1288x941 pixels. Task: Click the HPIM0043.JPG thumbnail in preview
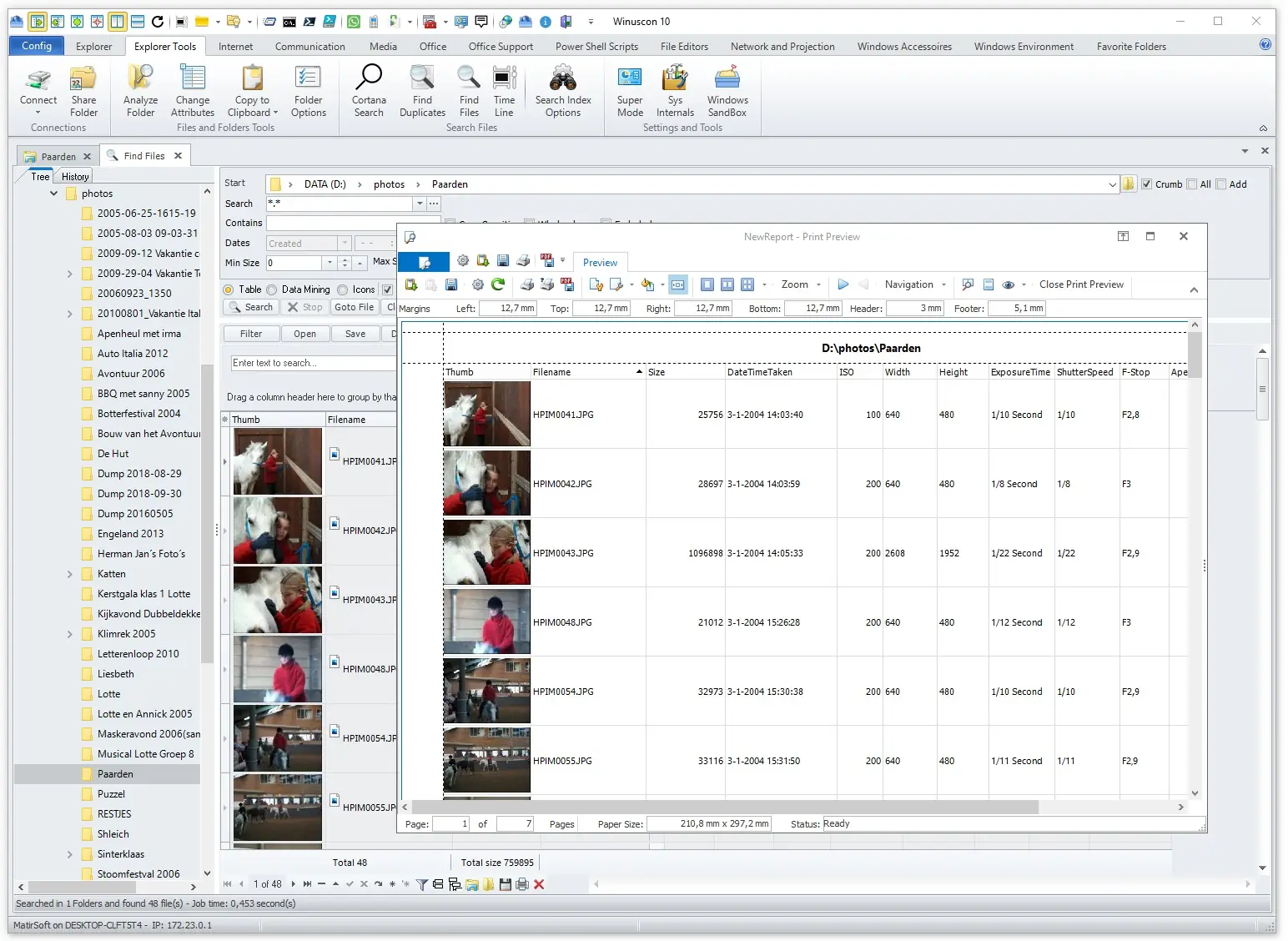486,552
